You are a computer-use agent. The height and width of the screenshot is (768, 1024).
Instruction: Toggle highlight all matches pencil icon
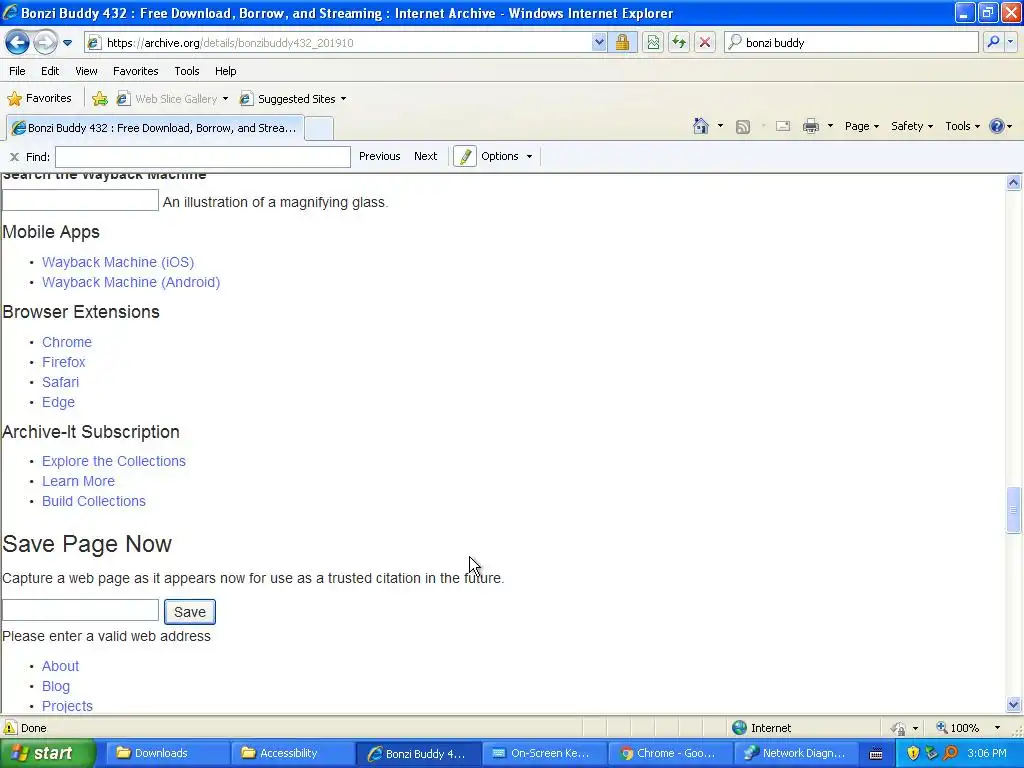click(x=465, y=157)
